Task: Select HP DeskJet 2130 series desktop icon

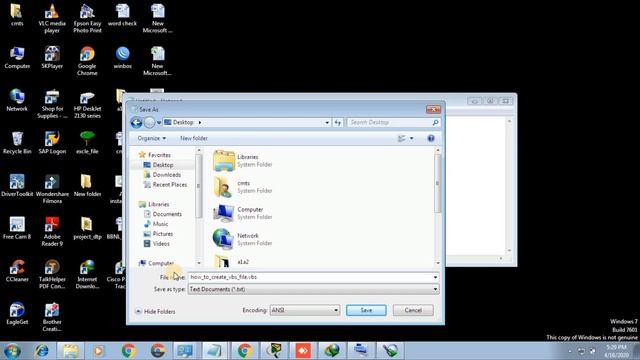Action: [x=87, y=104]
